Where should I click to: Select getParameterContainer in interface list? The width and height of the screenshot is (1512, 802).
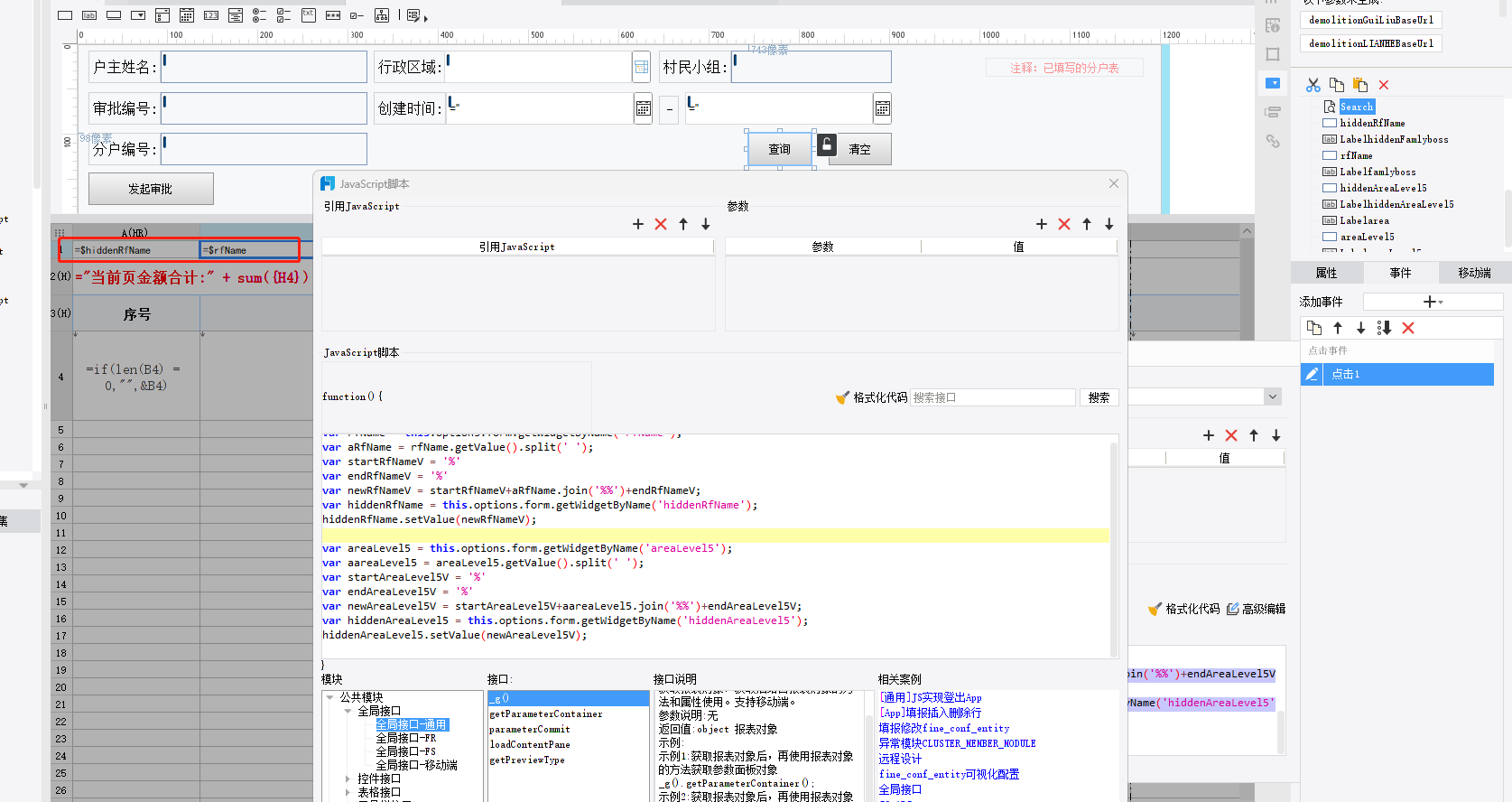pyautogui.click(x=545, y=713)
